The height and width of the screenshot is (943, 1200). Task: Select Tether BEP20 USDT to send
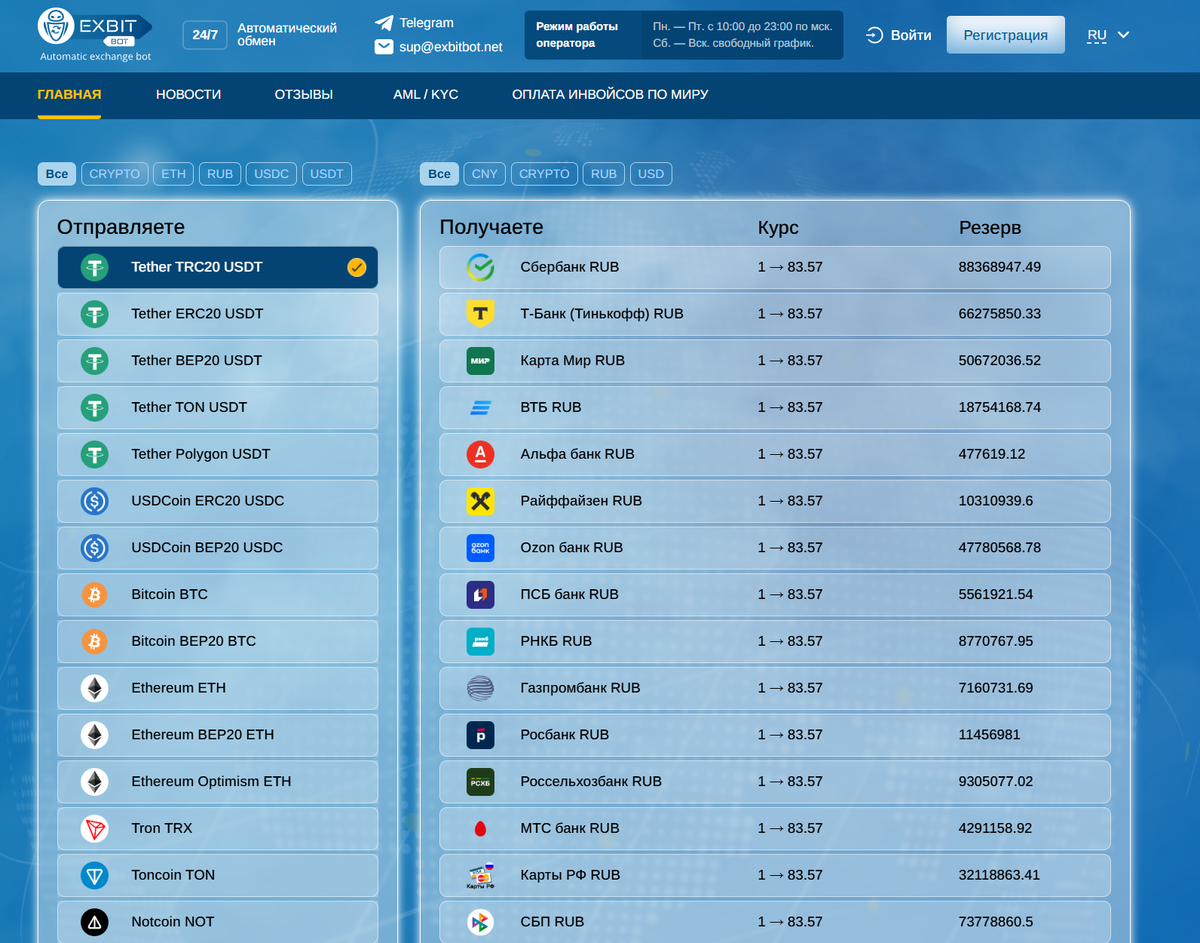click(x=218, y=361)
